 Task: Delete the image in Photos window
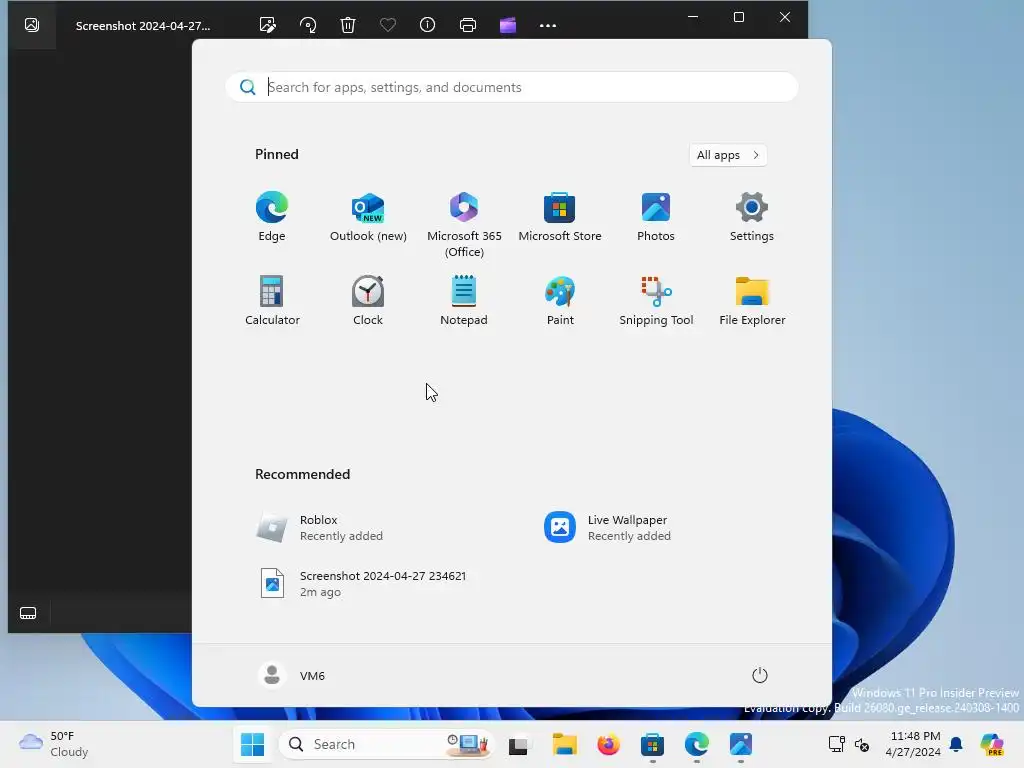(x=348, y=25)
